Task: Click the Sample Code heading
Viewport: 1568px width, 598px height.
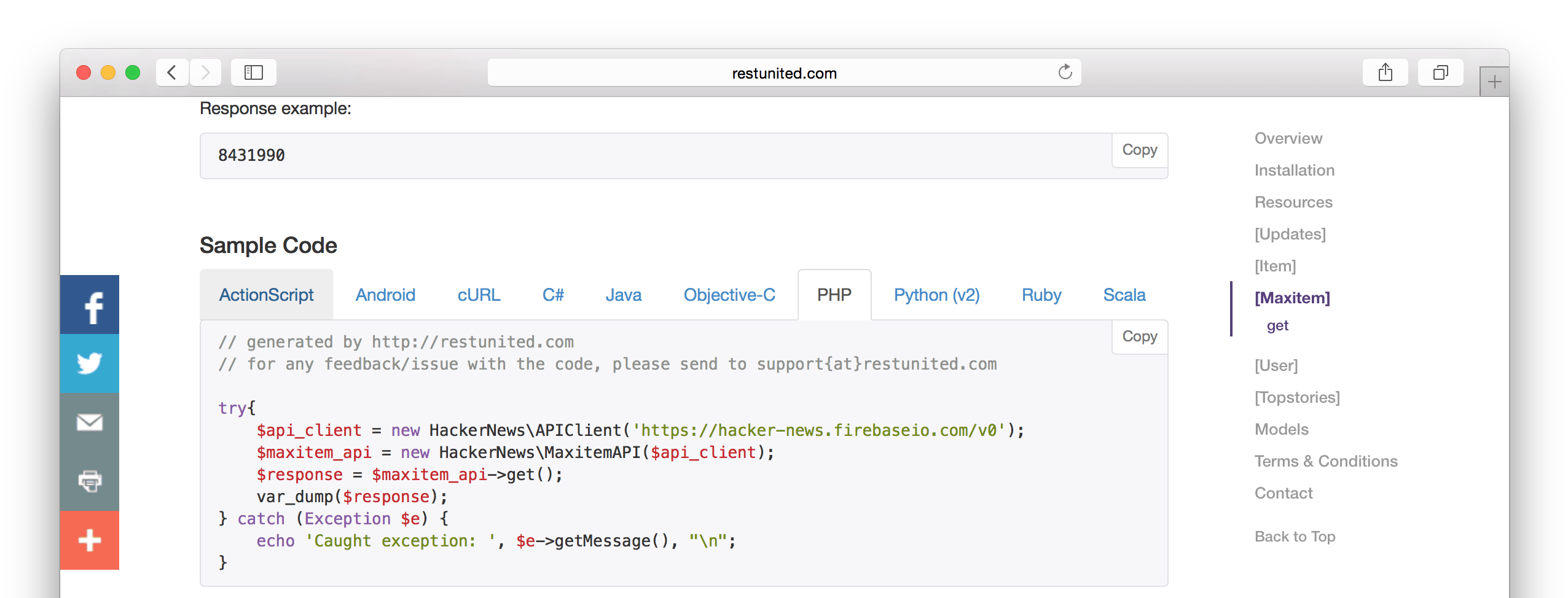Action: [268, 246]
